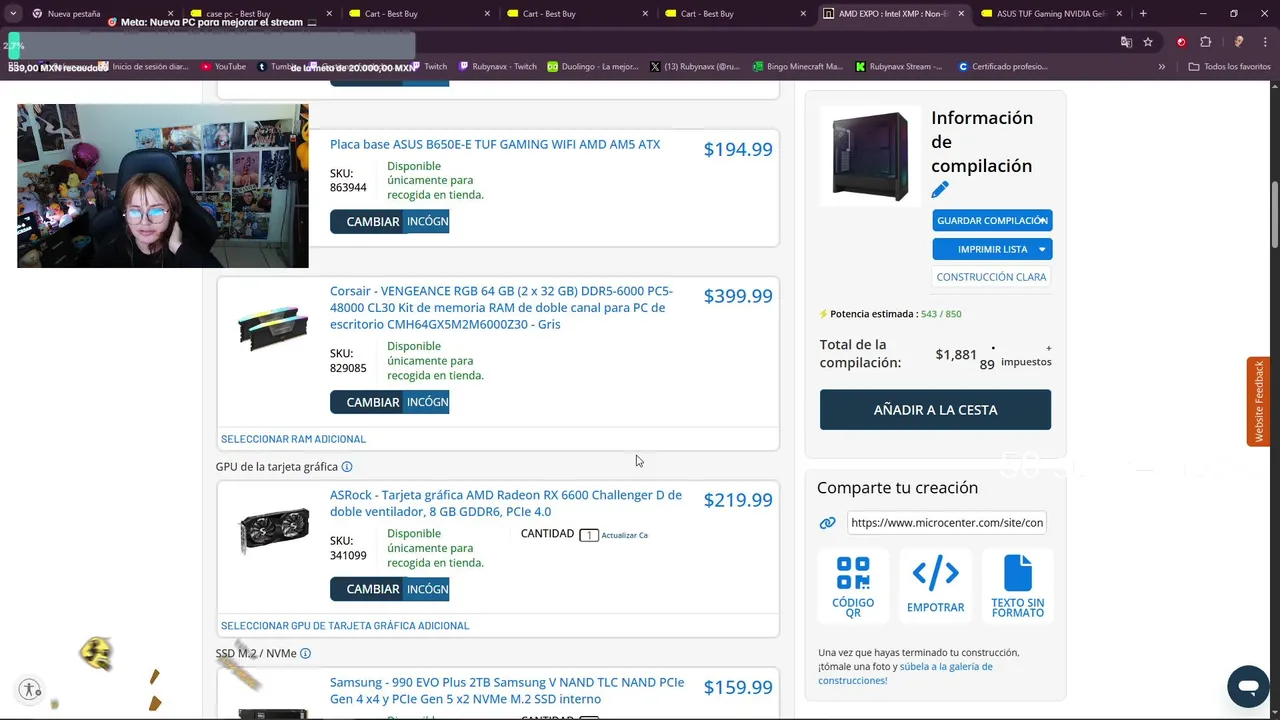The width and height of the screenshot is (1280, 720).
Task: Open a new browser tab with plus button
Action: tap(1143, 14)
